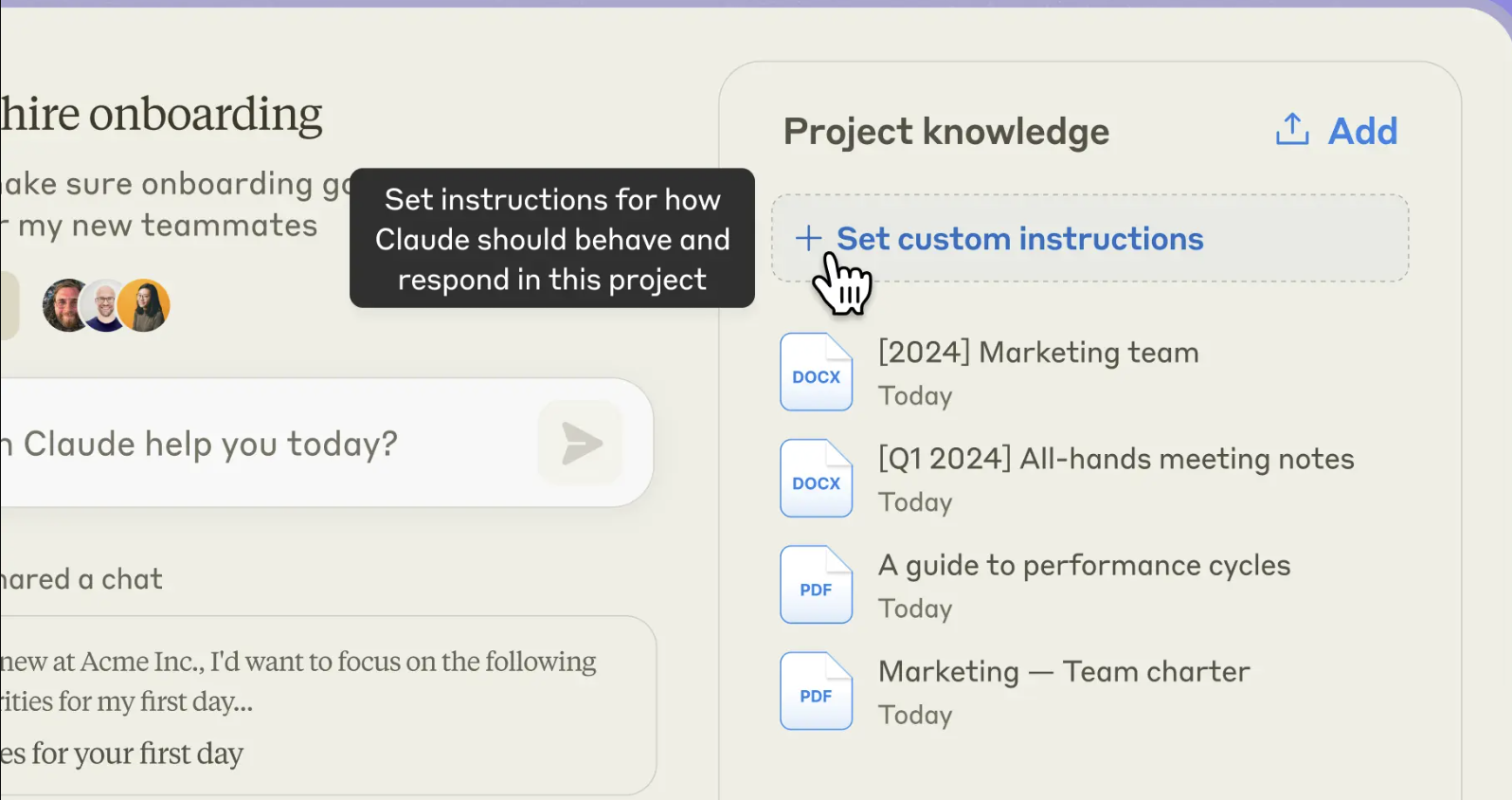Click the PDF icon for performance cycles guide
Image resolution: width=1512 pixels, height=800 pixels.
[x=816, y=585]
